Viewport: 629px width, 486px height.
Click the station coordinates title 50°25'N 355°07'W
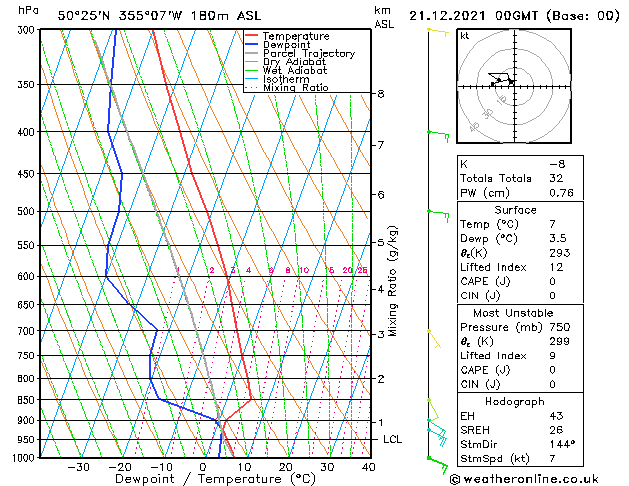tap(120, 16)
